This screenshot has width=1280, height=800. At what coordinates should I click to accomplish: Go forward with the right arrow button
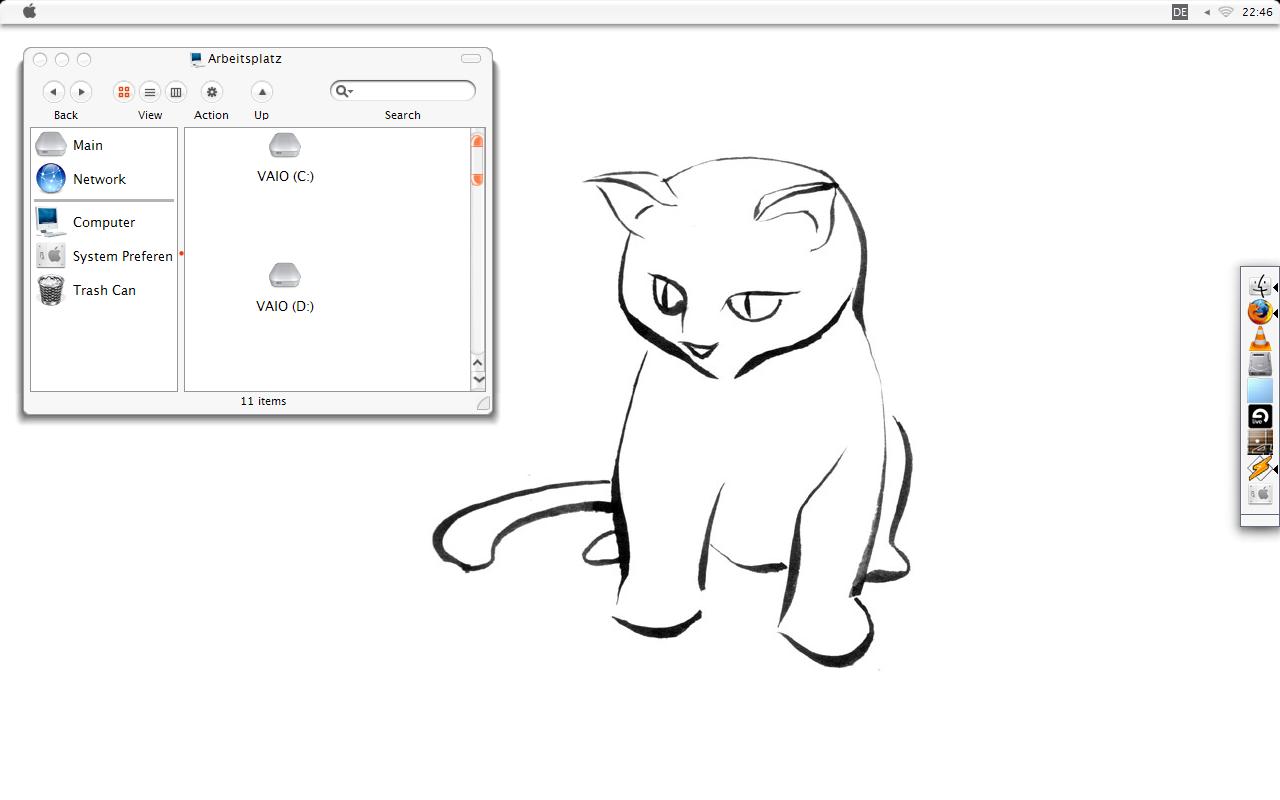(81, 92)
